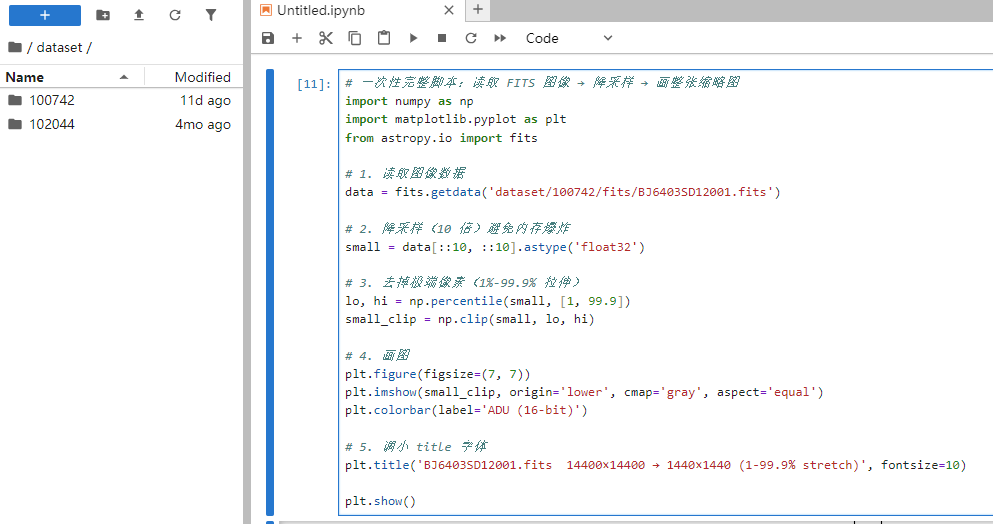Toggle the file filter funnel icon
This screenshot has height=524, width=993.
(211, 15)
